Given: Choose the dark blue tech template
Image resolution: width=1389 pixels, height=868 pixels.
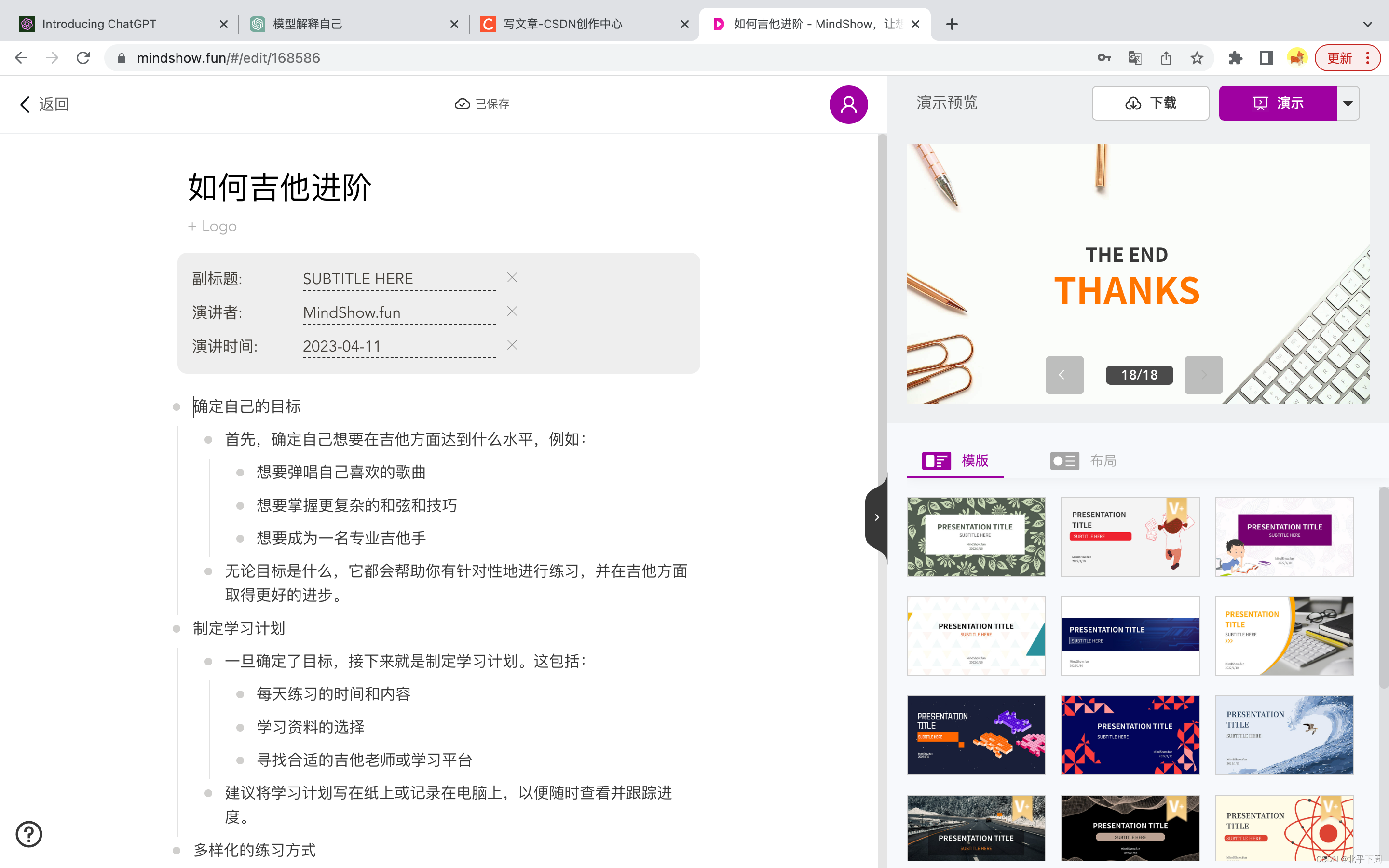Looking at the screenshot, I should click(1130, 636).
